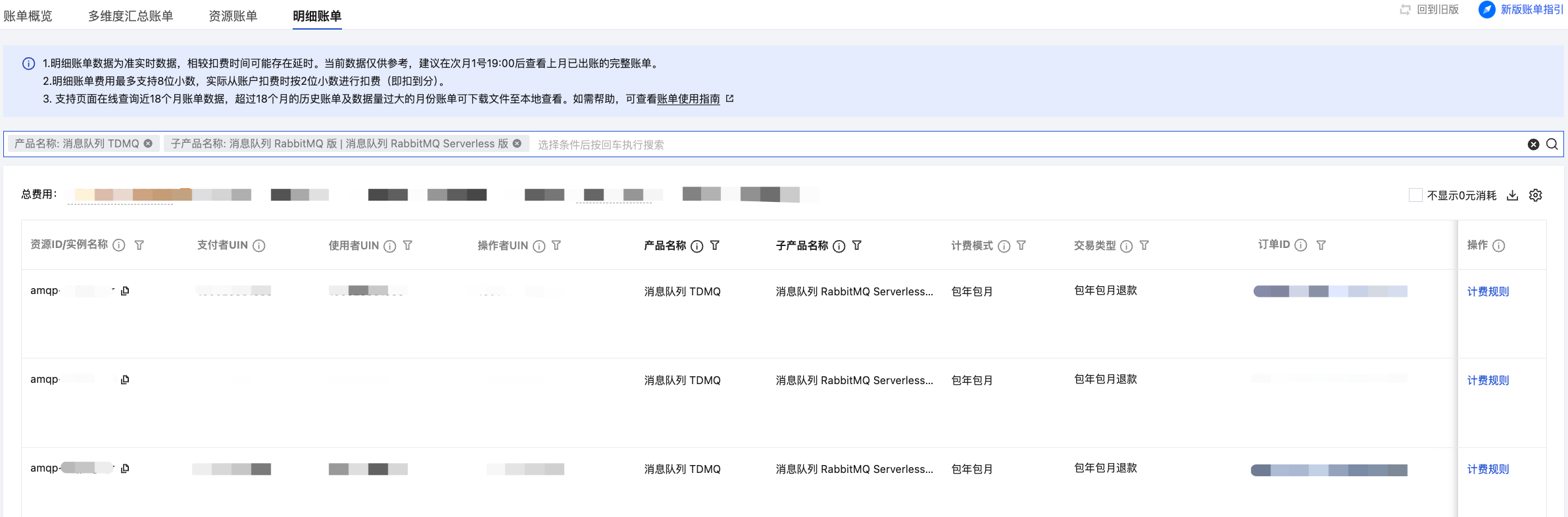The width and height of the screenshot is (1568, 517).
Task: Show info tooltip for 操作 column
Action: coord(1499,246)
